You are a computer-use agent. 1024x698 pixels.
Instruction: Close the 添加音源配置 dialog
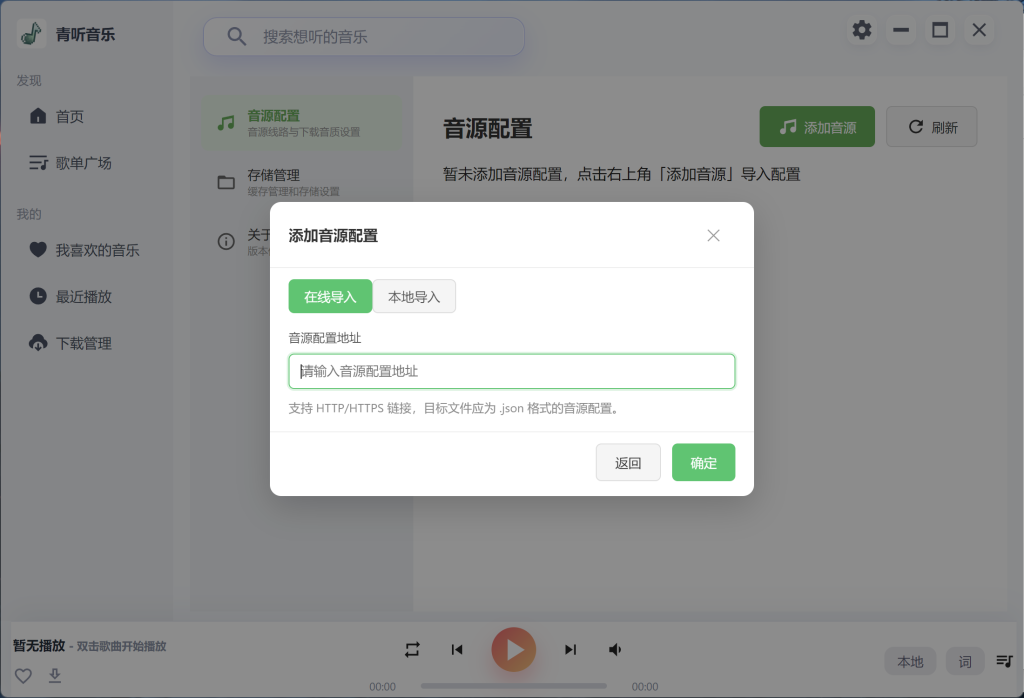(713, 236)
